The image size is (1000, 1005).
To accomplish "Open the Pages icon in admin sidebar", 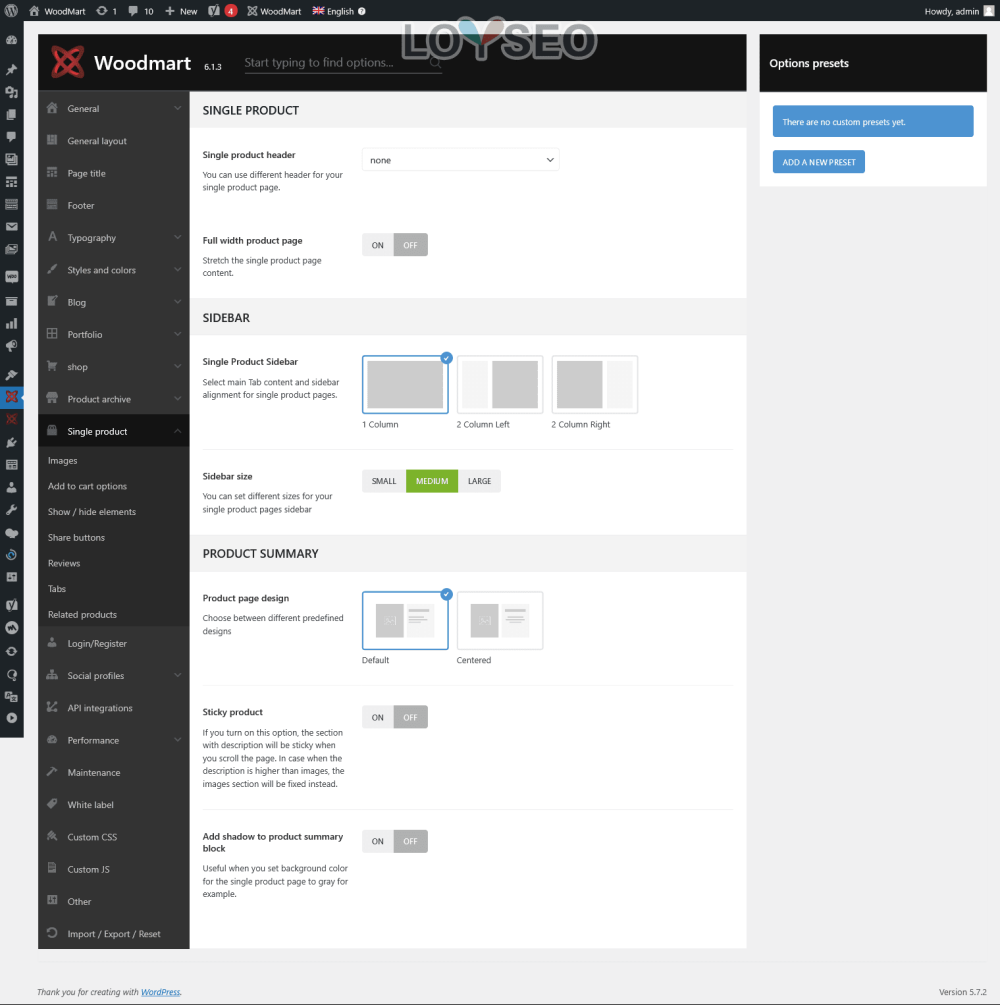I will [x=11, y=114].
